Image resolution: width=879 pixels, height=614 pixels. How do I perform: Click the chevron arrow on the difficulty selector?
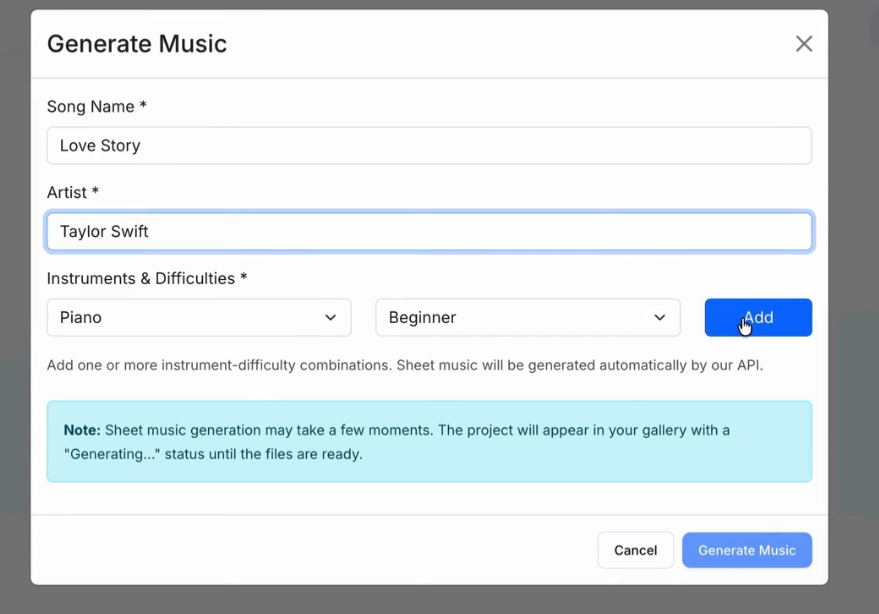pos(659,318)
